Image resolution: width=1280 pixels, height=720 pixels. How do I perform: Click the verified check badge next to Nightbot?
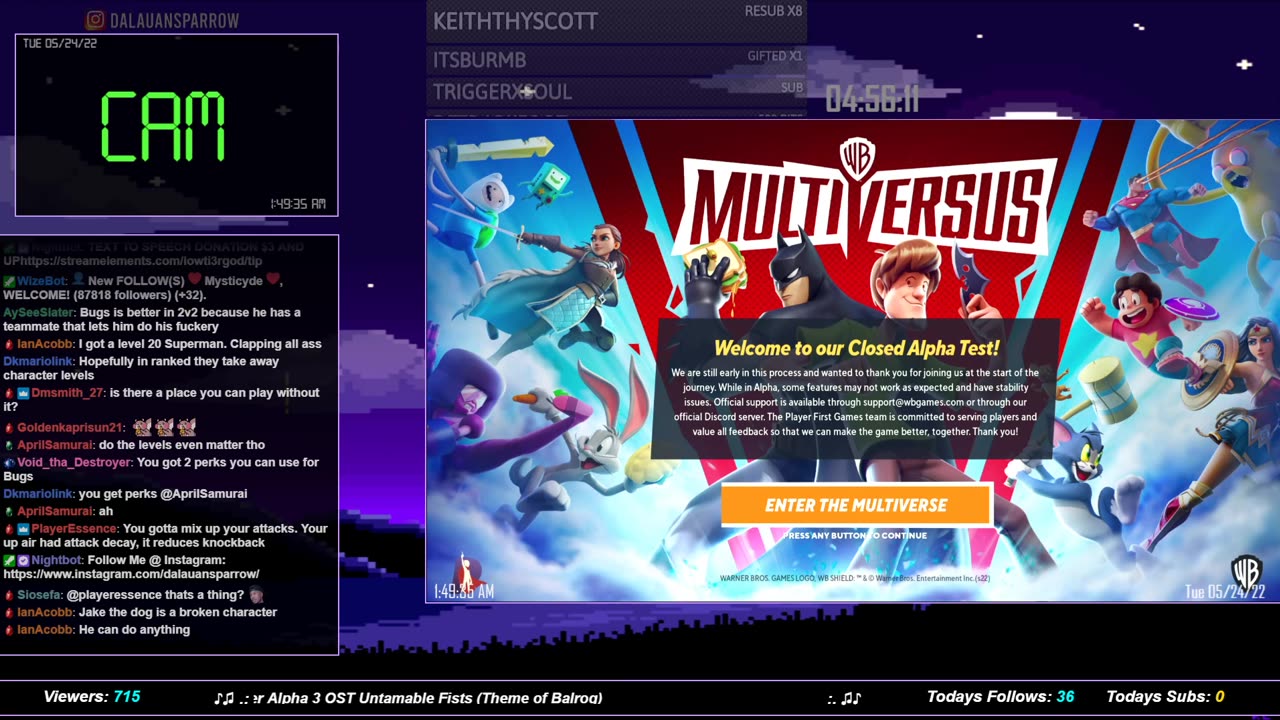[23, 561]
